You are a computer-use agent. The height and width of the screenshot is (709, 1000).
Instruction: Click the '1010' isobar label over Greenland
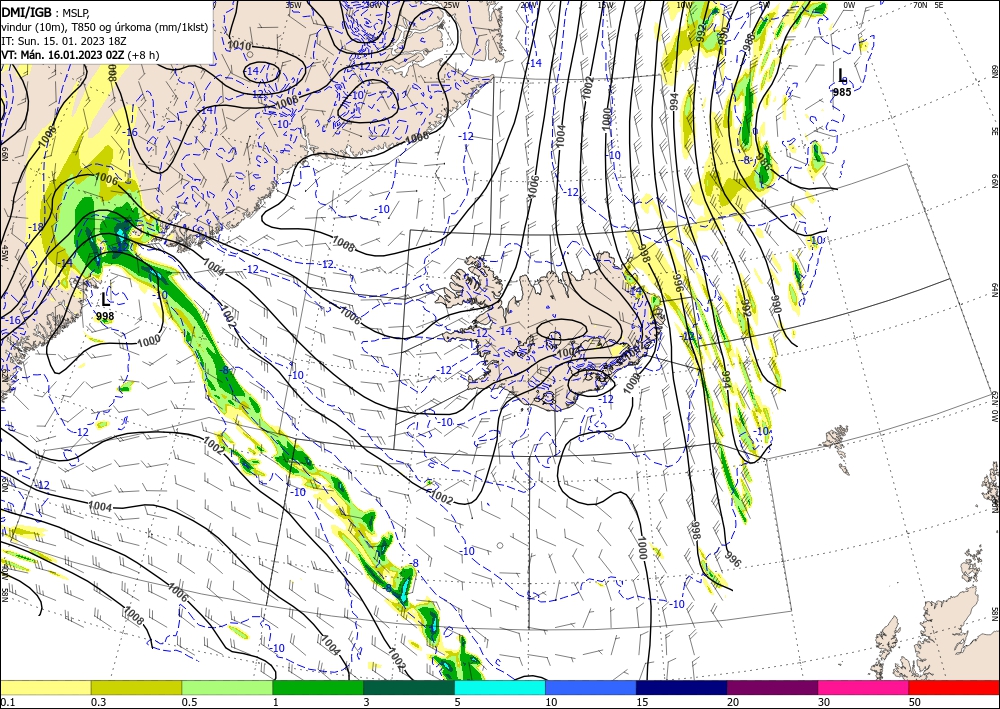239,46
